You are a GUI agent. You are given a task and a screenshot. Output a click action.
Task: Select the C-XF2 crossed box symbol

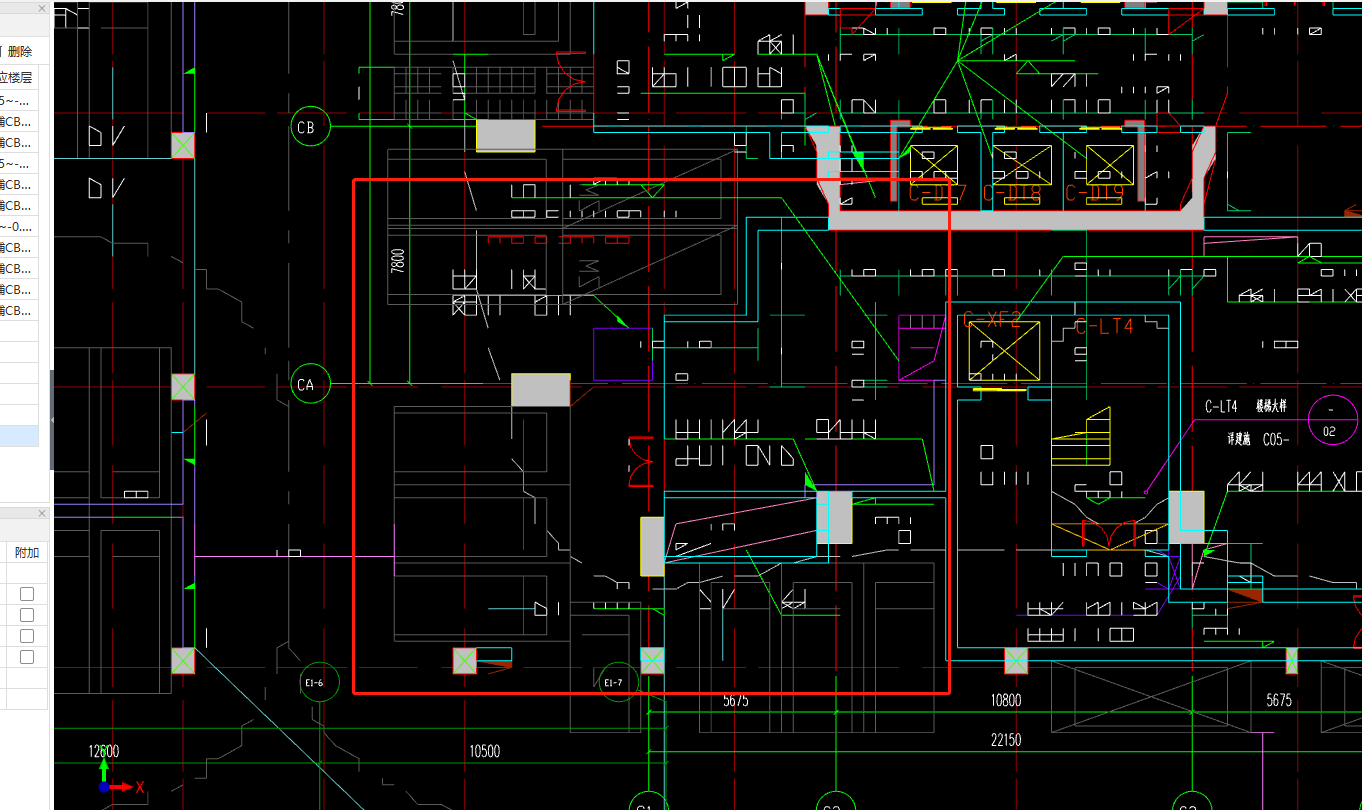(1004, 351)
